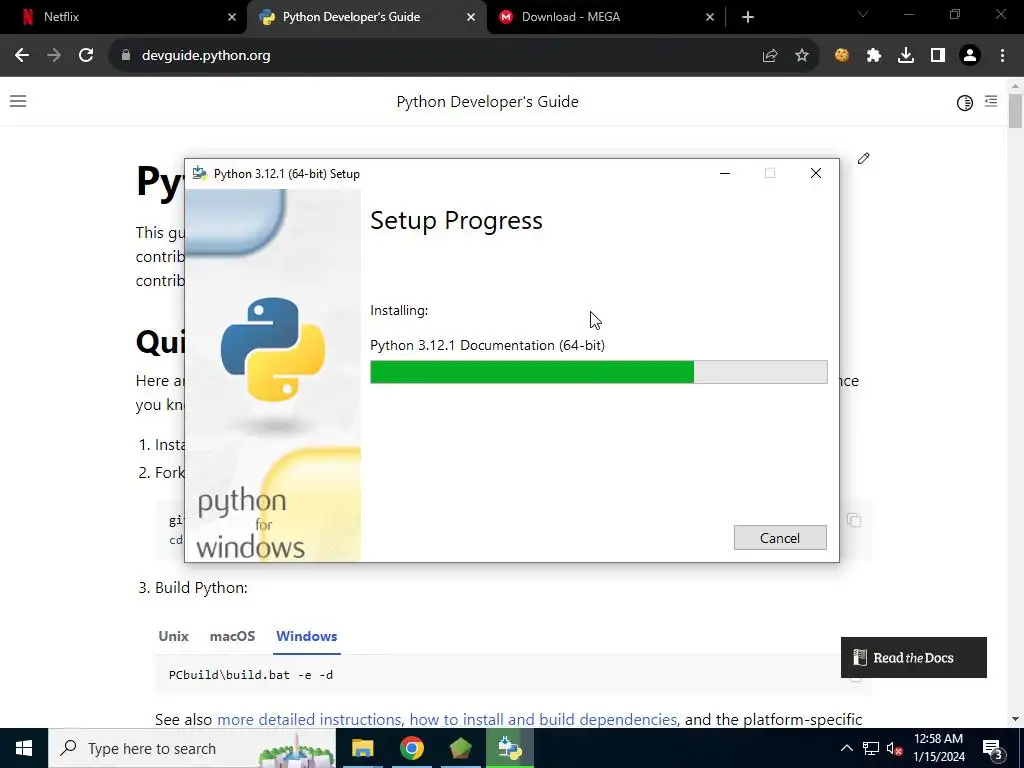Show Chrome downloads

pyautogui.click(x=906, y=56)
